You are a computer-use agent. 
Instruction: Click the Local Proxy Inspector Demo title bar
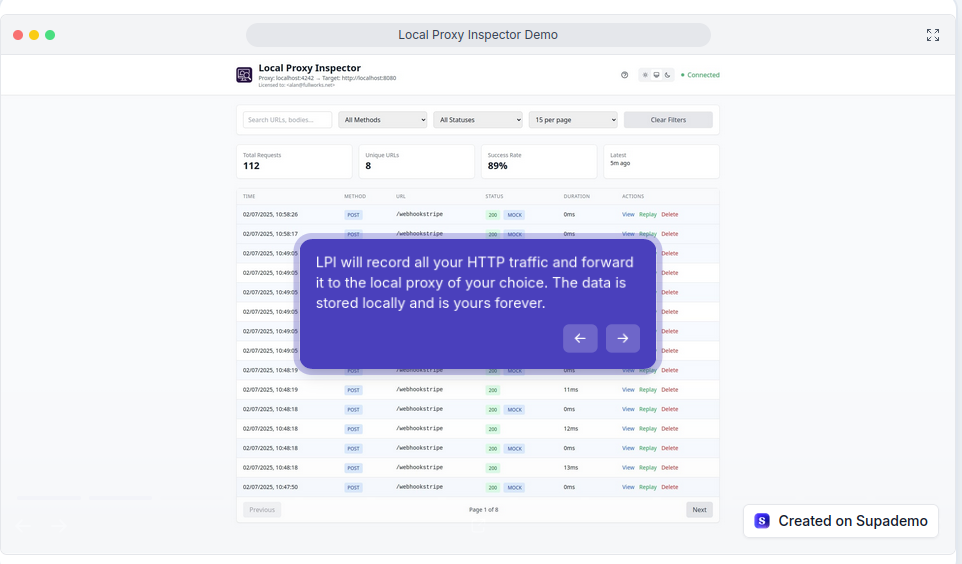point(478,35)
